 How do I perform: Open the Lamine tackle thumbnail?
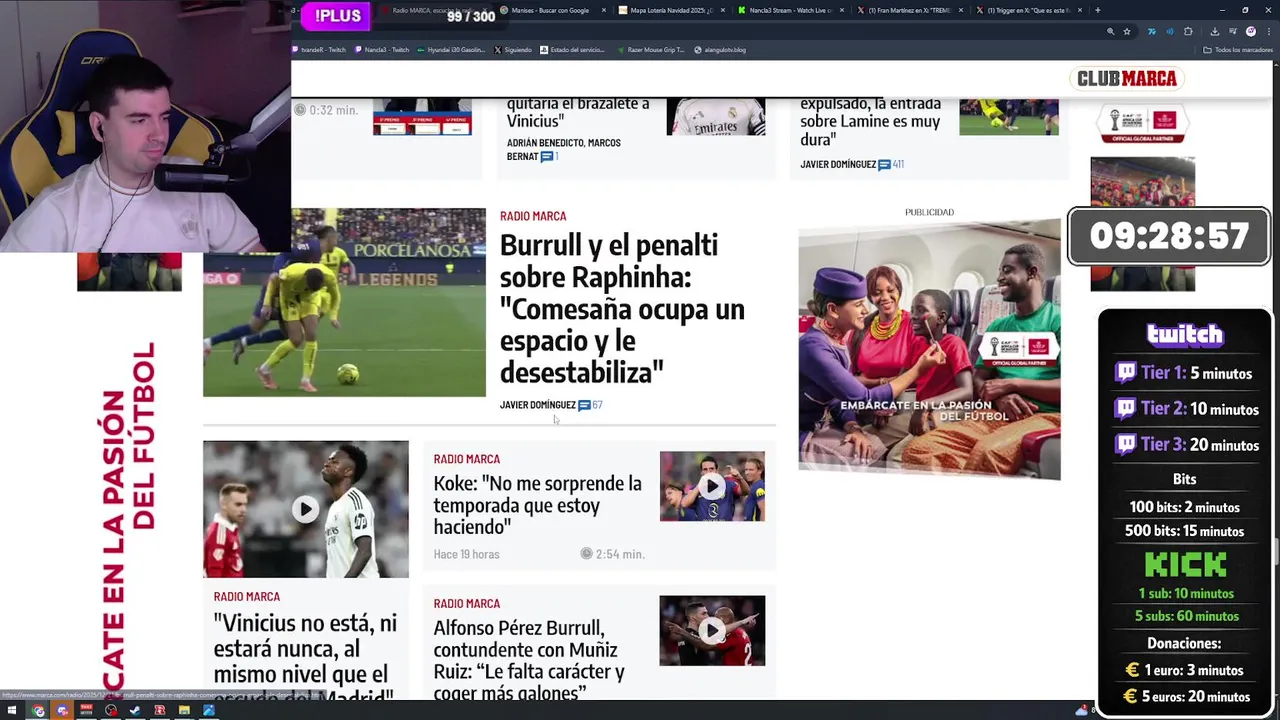[x=1008, y=116]
